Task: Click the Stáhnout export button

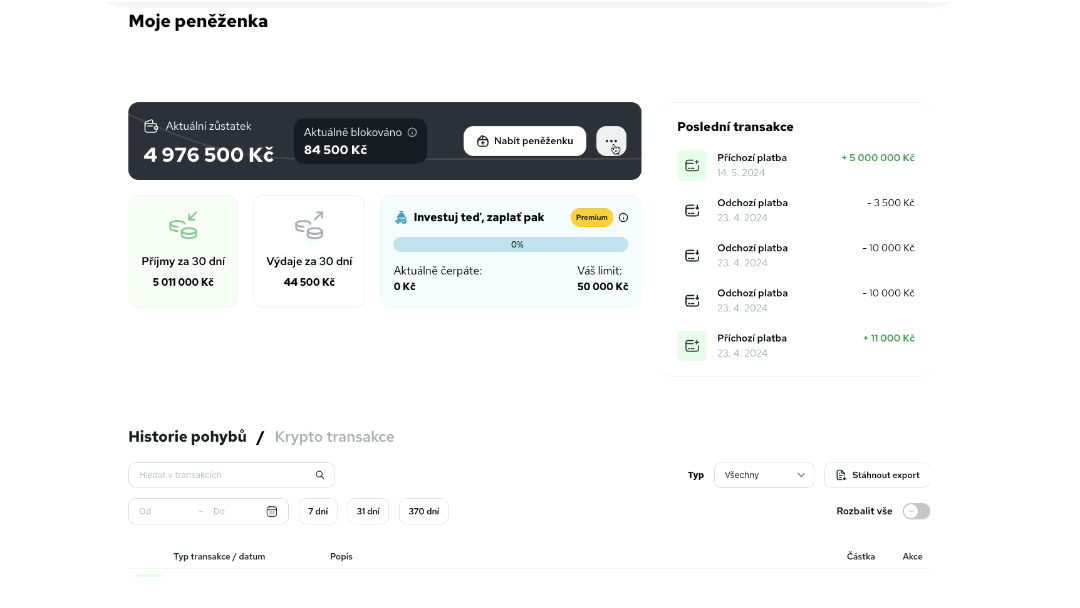Action: (878, 475)
